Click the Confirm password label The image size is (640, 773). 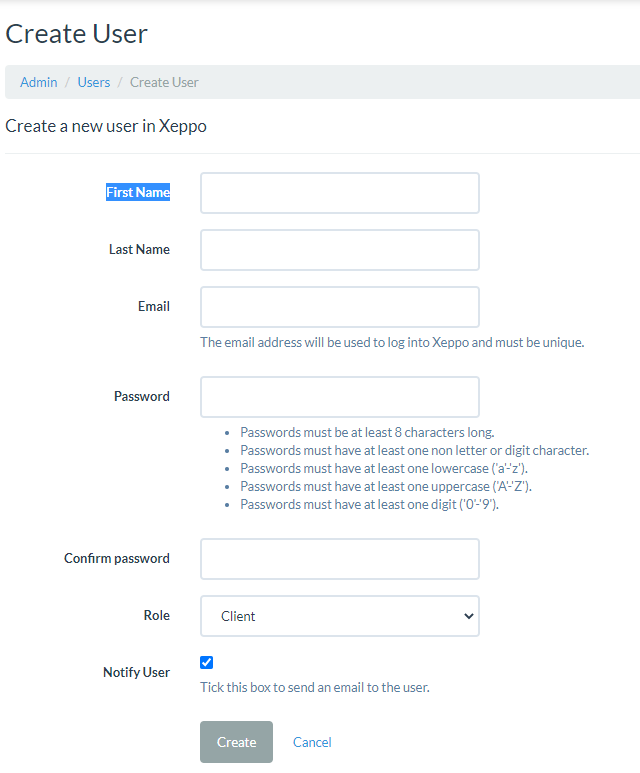[117, 558]
